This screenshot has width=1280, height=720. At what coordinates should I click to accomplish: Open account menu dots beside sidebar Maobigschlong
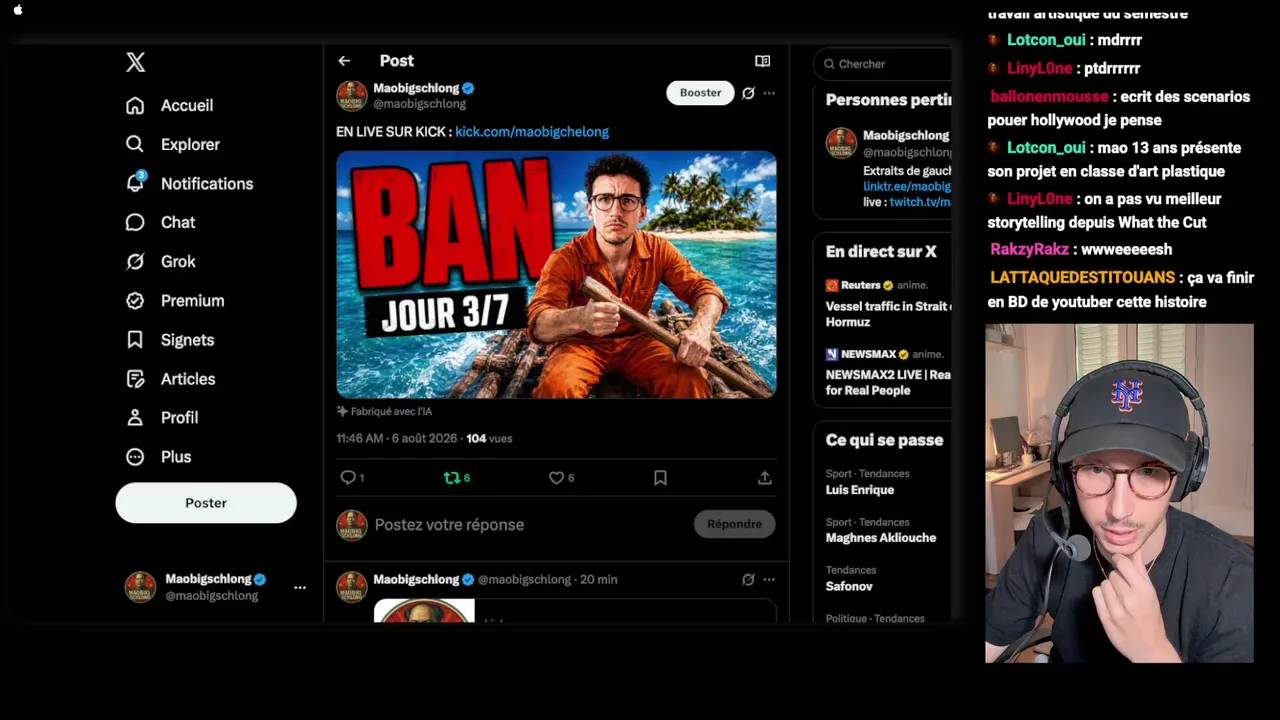(x=300, y=587)
